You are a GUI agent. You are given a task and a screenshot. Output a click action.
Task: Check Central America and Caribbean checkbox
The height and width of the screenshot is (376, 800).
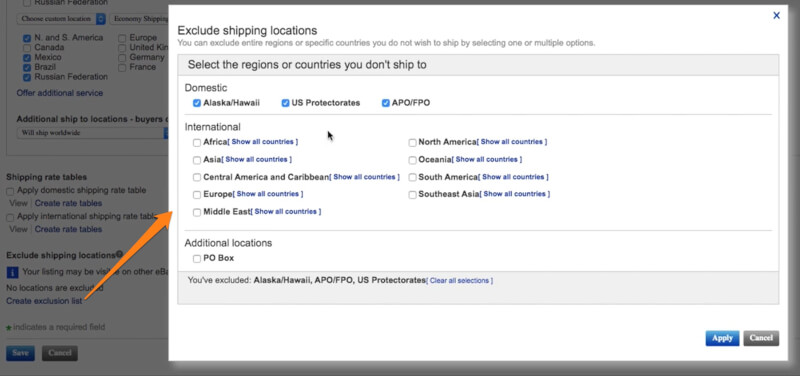point(197,178)
